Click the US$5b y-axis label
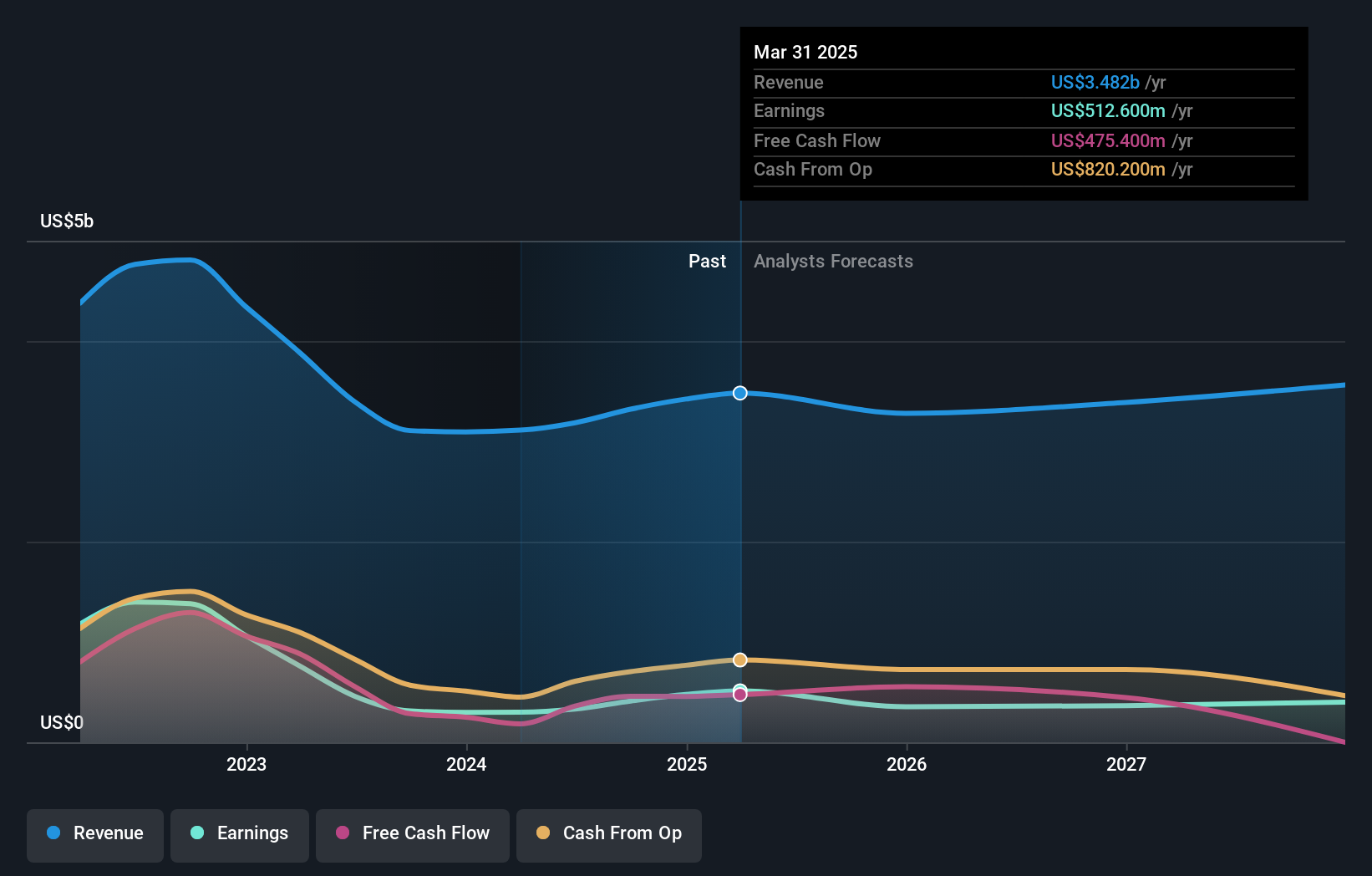This screenshot has height=876, width=1372. (67, 221)
